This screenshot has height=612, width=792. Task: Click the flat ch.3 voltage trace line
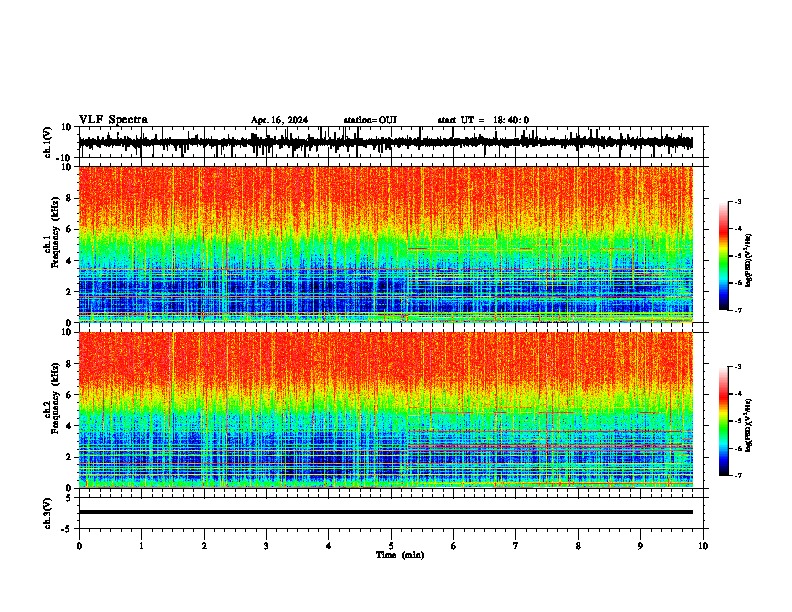click(385, 512)
